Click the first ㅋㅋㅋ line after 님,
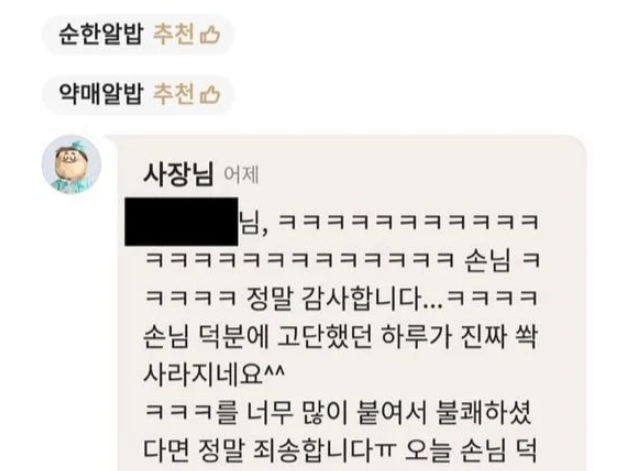This screenshot has height=471, width=625. coord(409,222)
